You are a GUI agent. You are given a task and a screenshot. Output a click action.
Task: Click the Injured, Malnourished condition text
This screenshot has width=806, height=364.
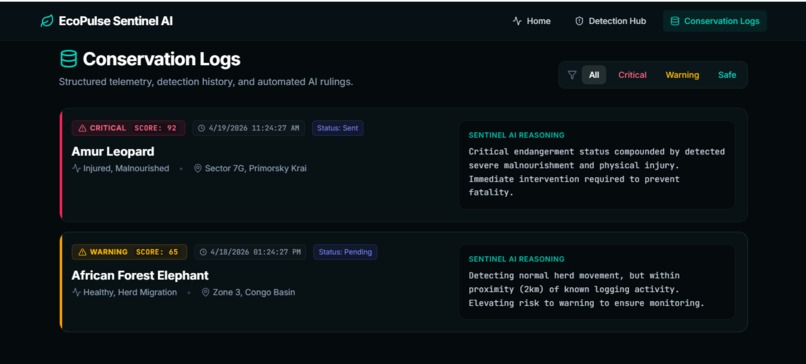click(x=126, y=168)
